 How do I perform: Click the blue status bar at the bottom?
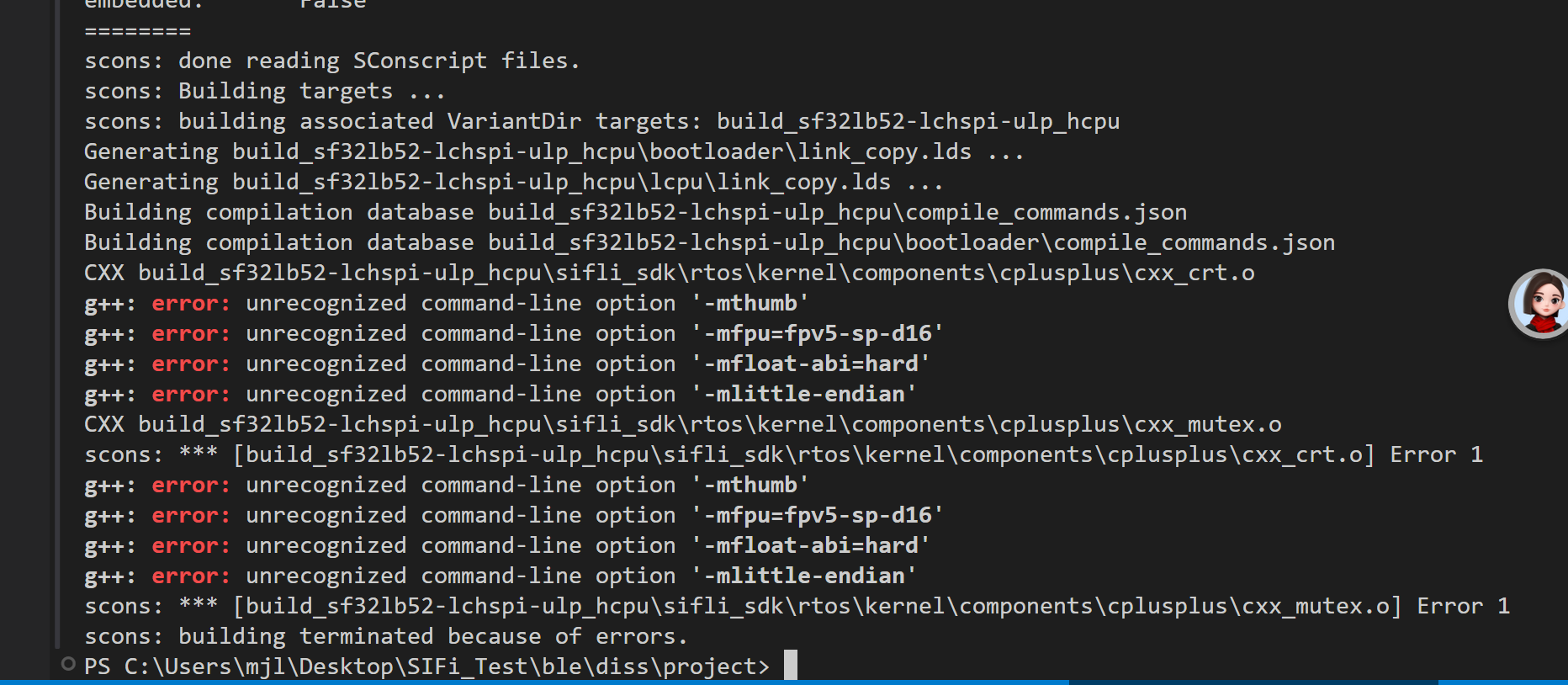coord(784,682)
